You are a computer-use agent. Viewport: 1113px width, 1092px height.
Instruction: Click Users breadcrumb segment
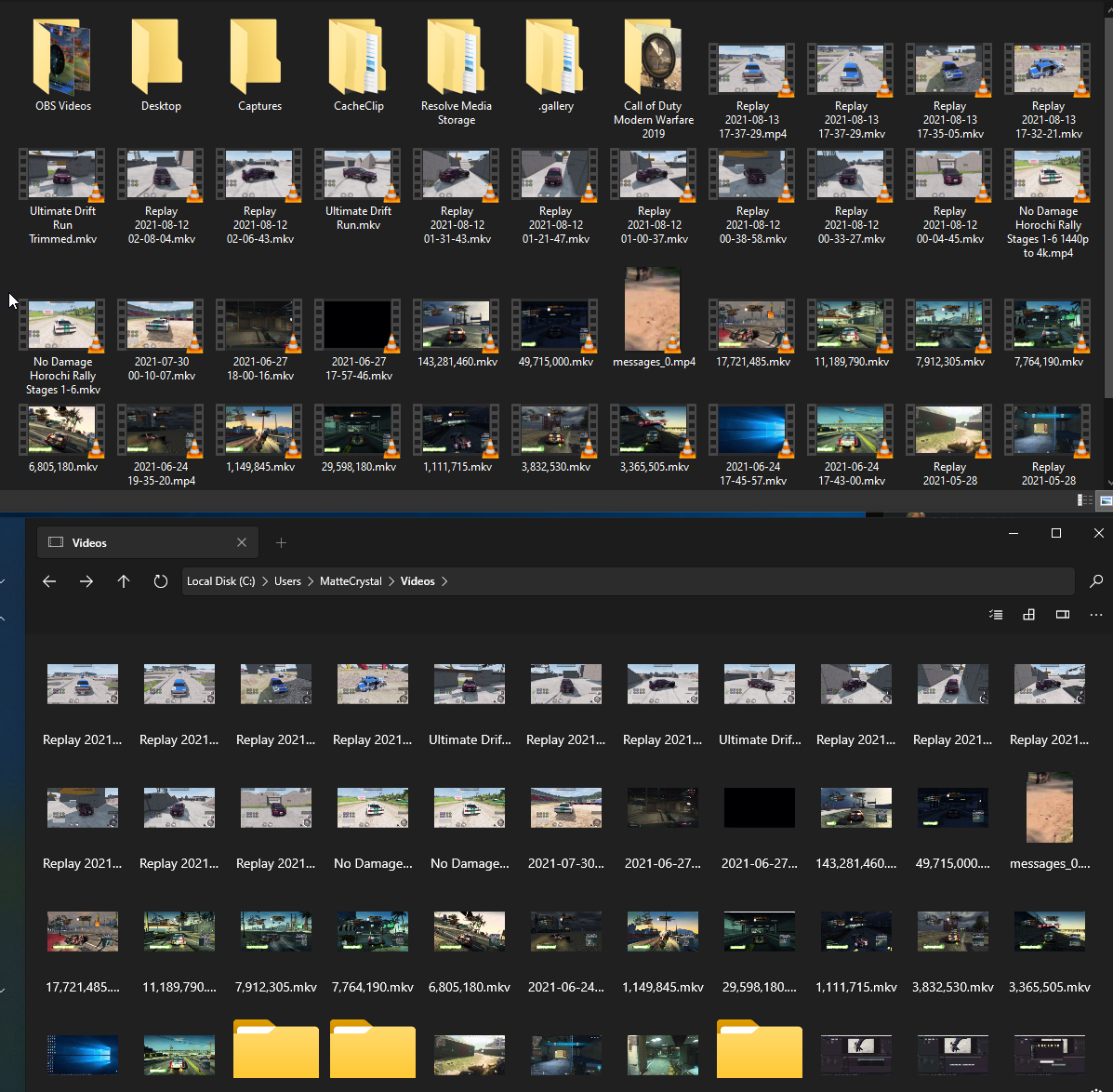pos(287,581)
